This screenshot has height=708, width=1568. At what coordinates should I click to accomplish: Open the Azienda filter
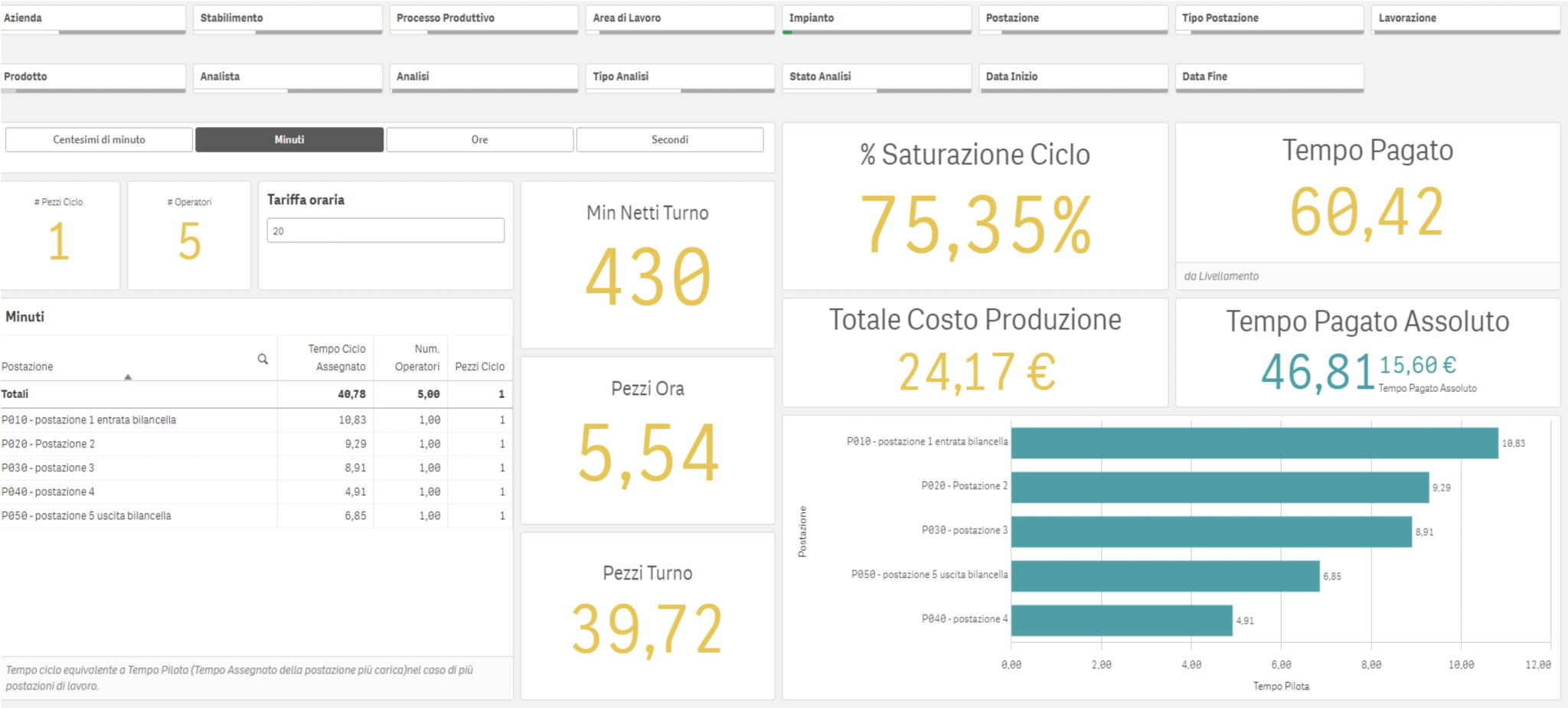tap(93, 18)
